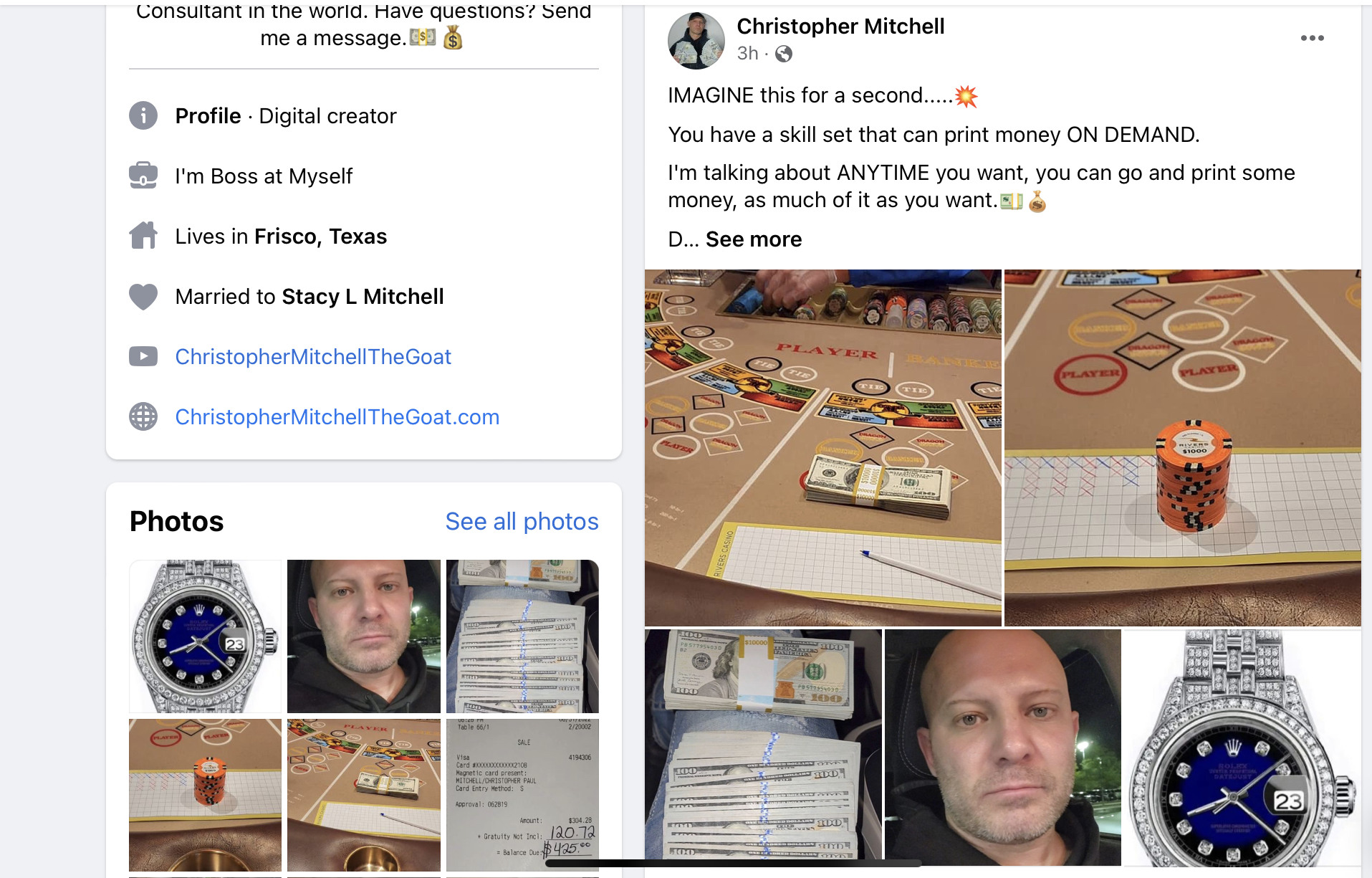Open the receipt photo in Photos grid
The height and width of the screenshot is (878, 1372).
522,796
